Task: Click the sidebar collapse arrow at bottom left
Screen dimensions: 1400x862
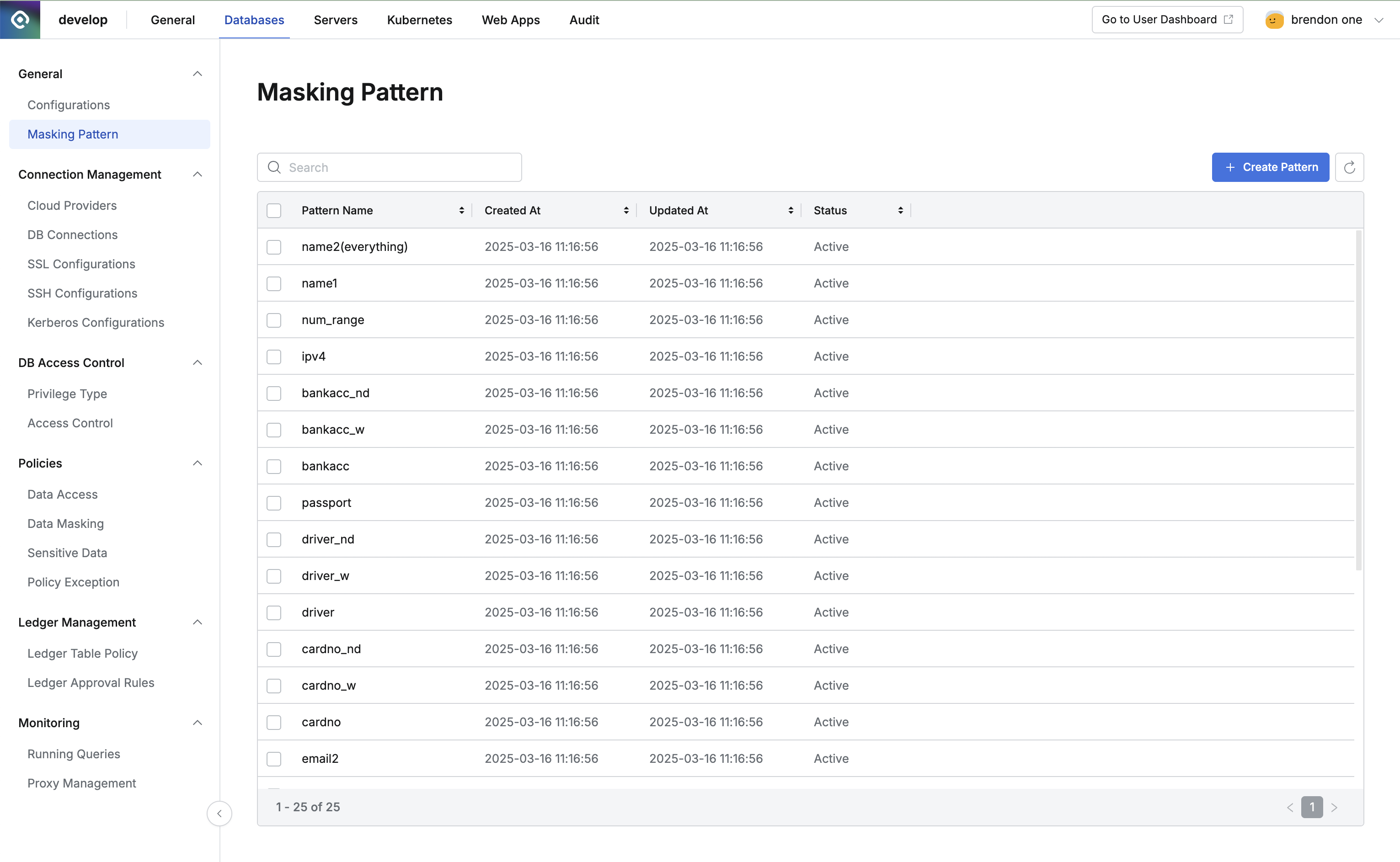Action: pyautogui.click(x=219, y=814)
